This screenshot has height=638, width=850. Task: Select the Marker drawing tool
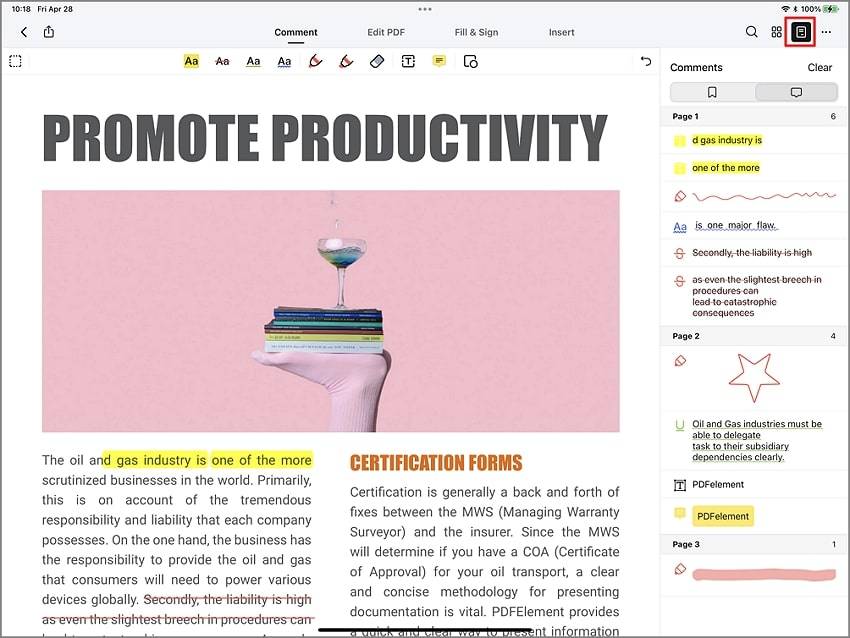(x=346, y=61)
